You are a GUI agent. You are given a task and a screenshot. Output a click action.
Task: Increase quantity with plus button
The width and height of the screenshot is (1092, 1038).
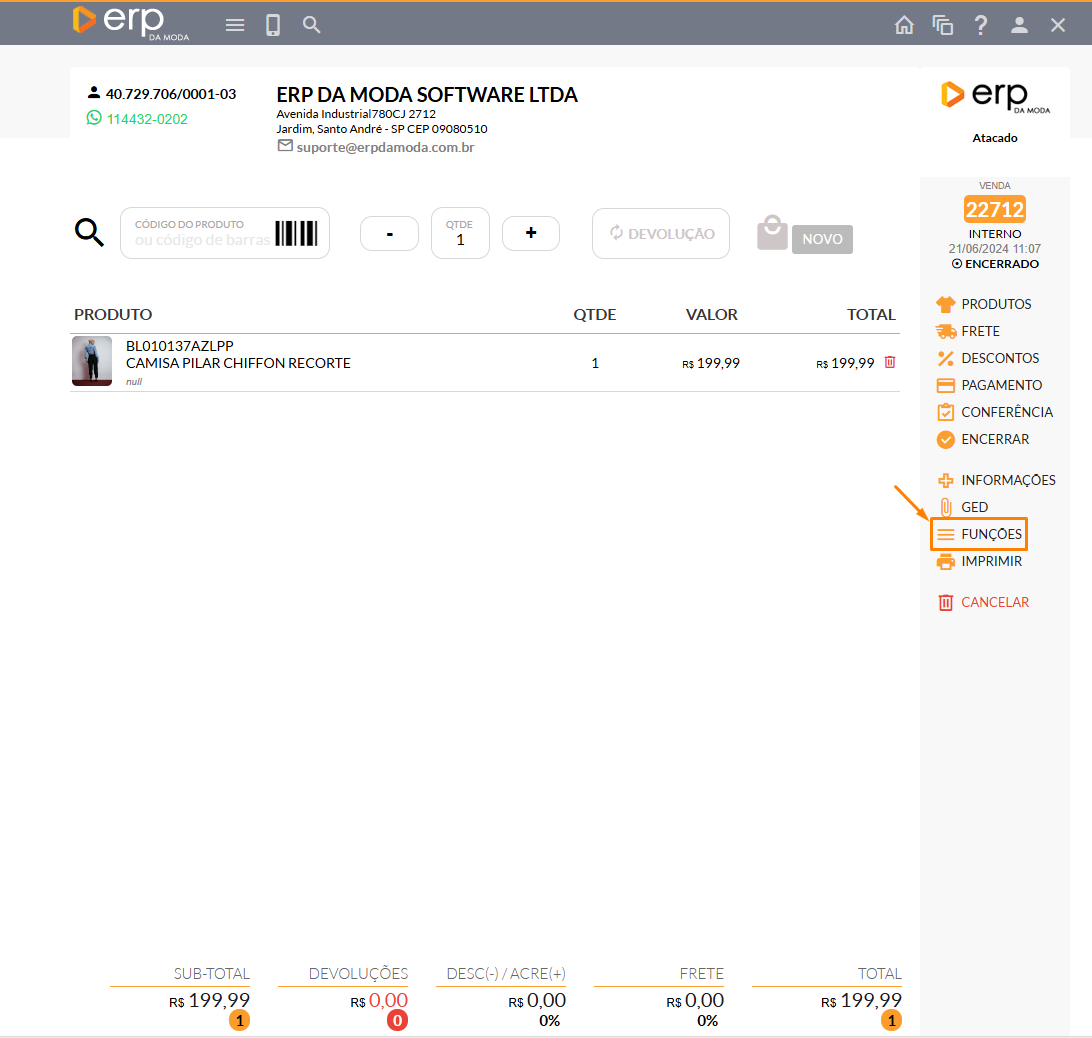pyautogui.click(x=531, y=233)
